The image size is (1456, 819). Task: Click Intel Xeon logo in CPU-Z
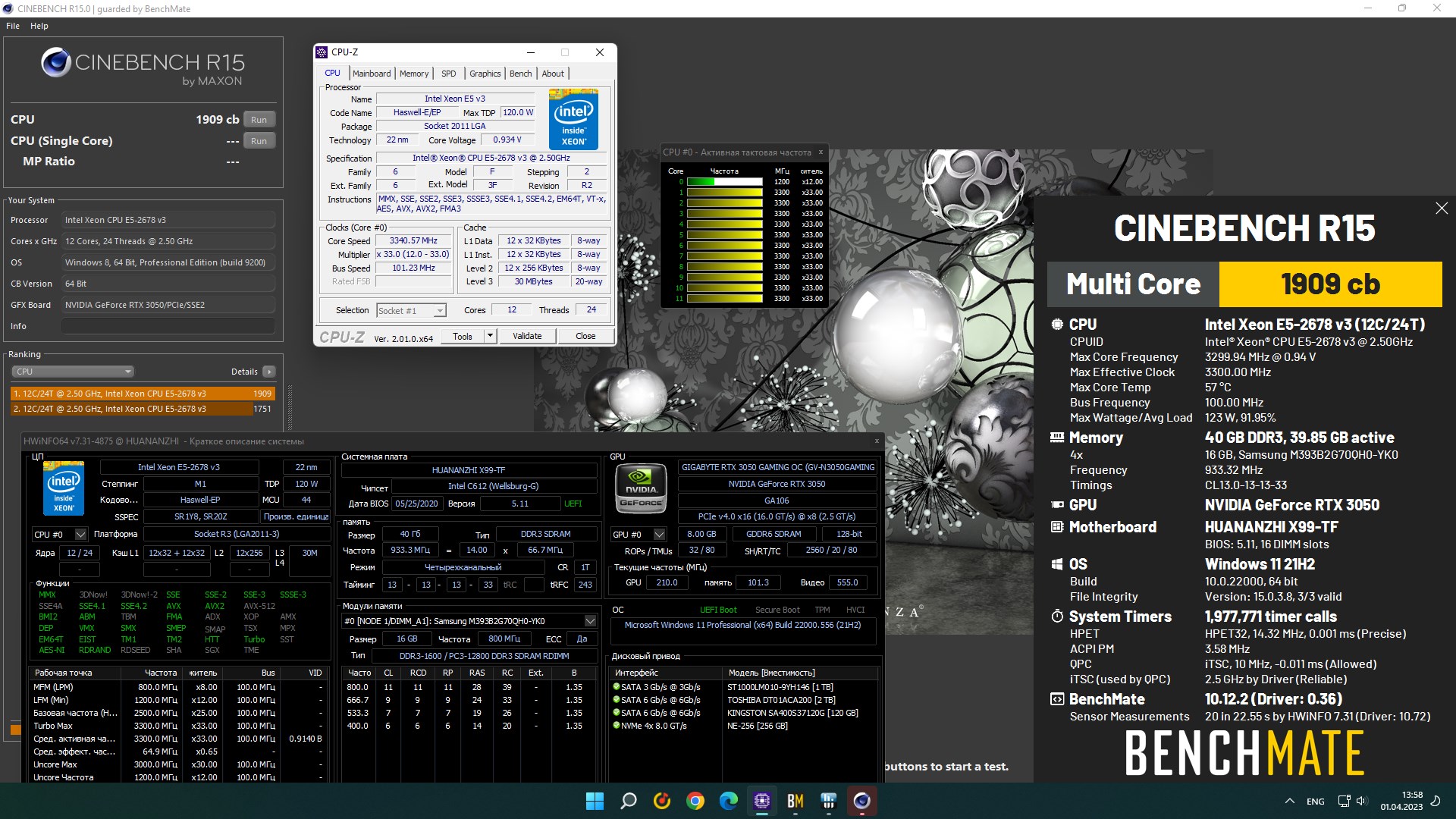click(573, 120)
